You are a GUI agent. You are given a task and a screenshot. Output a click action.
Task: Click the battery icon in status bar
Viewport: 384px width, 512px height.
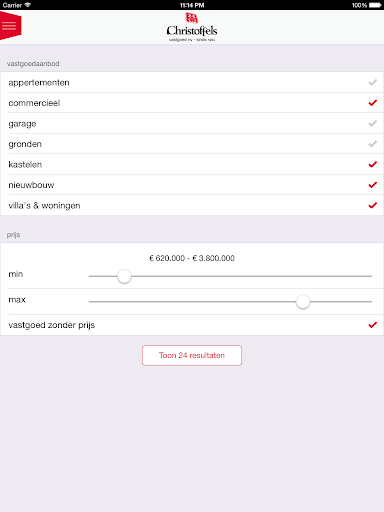pos(375,5)
